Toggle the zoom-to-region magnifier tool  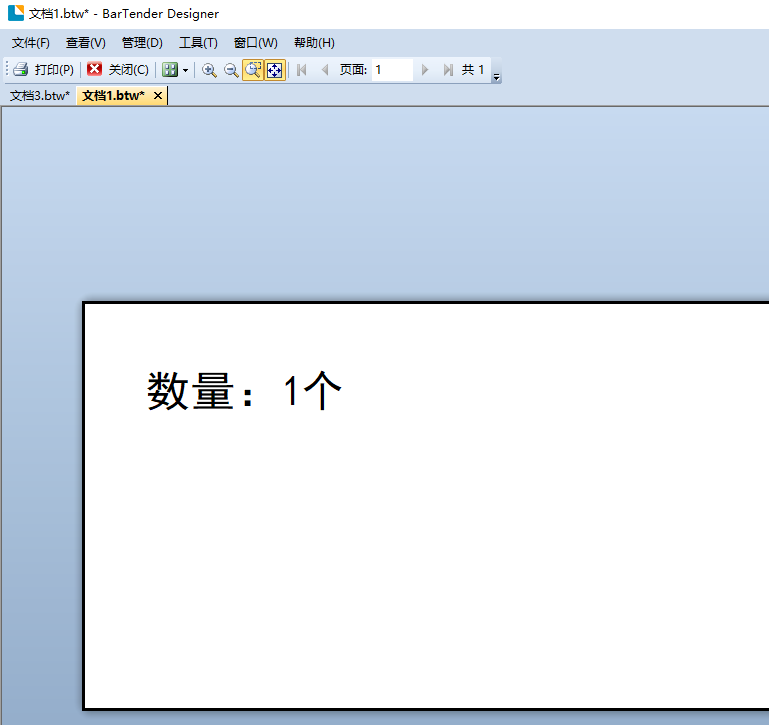click(x=253, y=70)
